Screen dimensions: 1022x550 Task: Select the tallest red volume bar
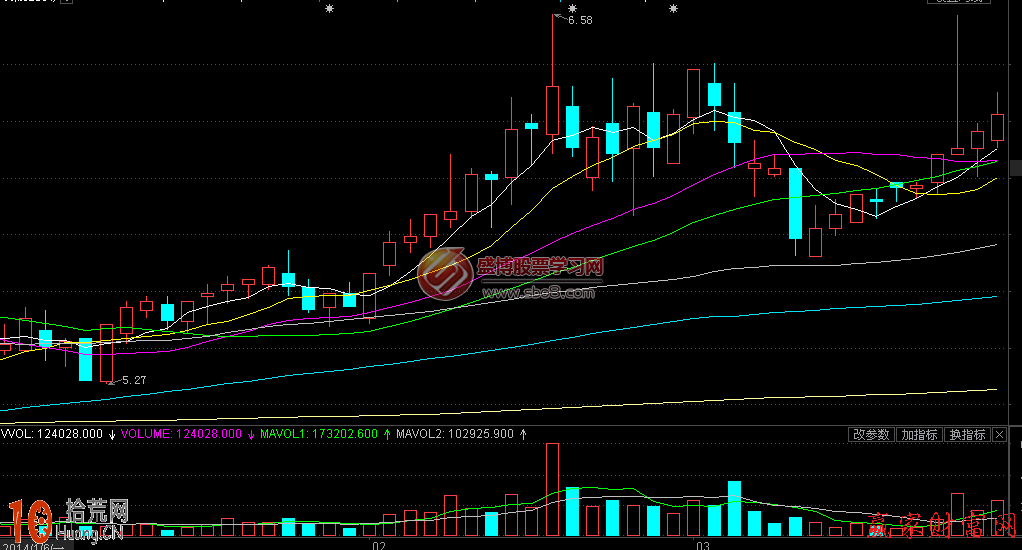coord(552,489)
